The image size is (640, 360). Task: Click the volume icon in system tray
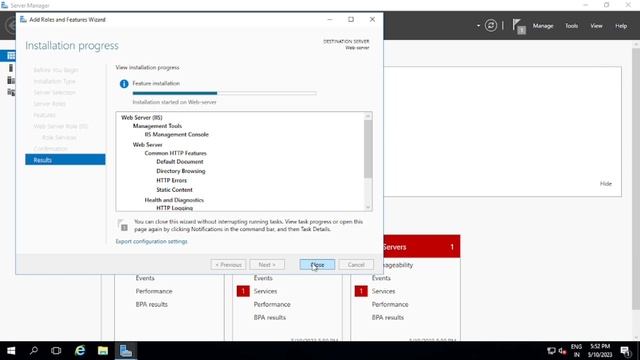coord(562,351)
